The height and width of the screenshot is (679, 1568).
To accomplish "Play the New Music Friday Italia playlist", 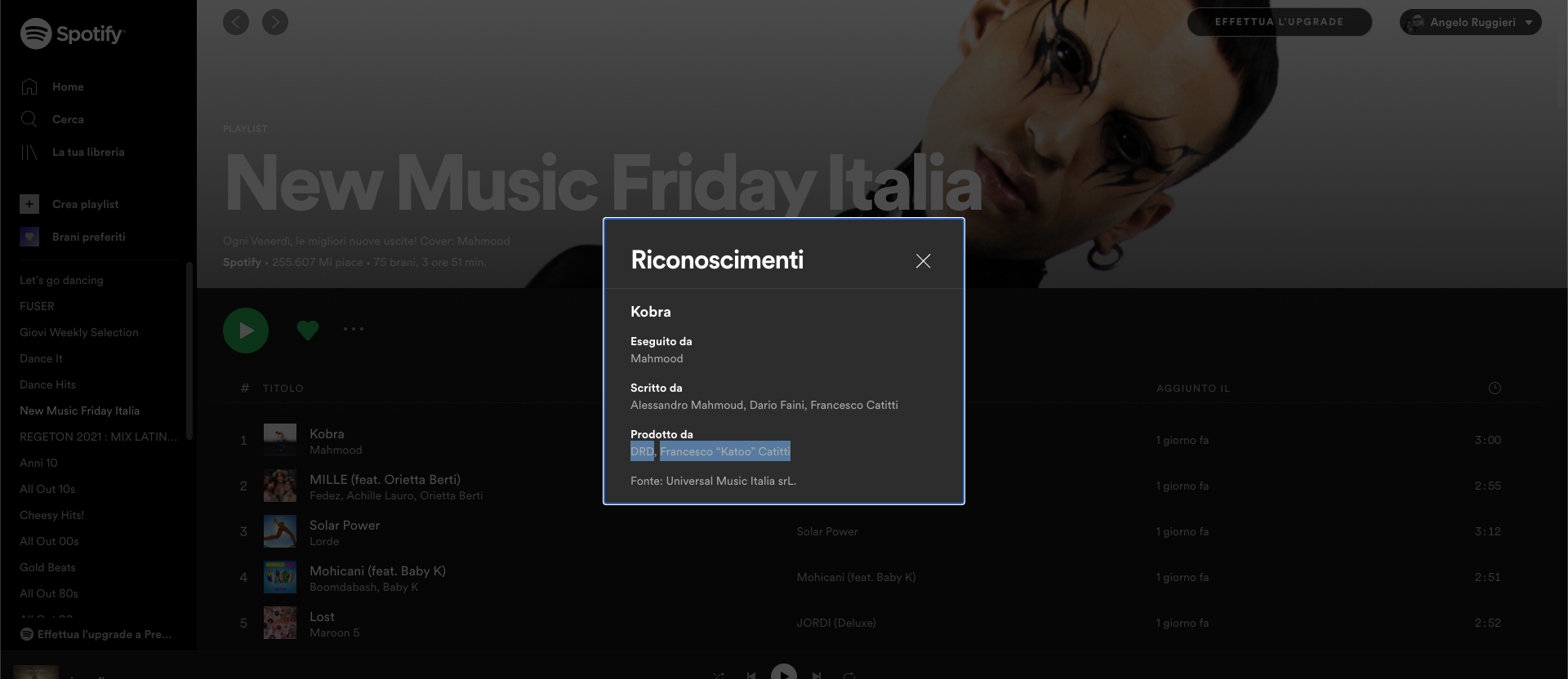I will pyautogui.click(x=246, y=331).
